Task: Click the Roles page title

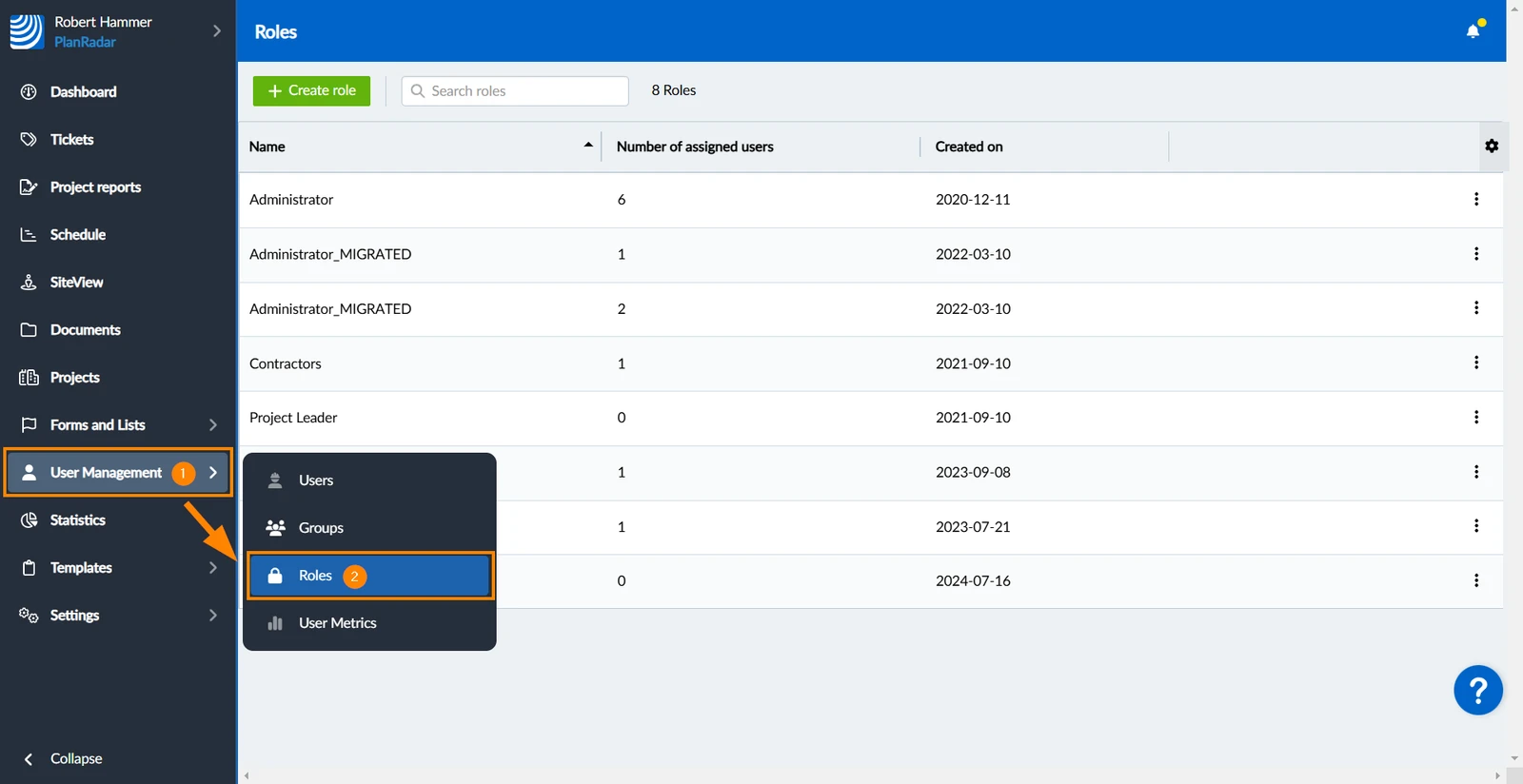Action: pyautogui.click(x=276, y=31)
